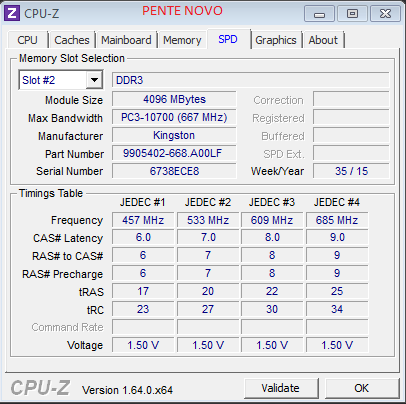Click the CPU-Z purple Z app icon
The image size is (406, 404).
pos(12,13)
